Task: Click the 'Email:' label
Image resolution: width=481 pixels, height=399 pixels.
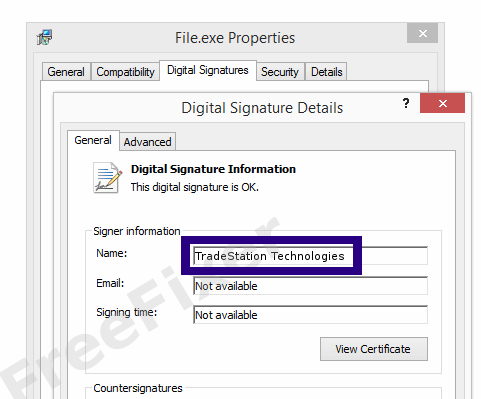Action: (110, 283)
